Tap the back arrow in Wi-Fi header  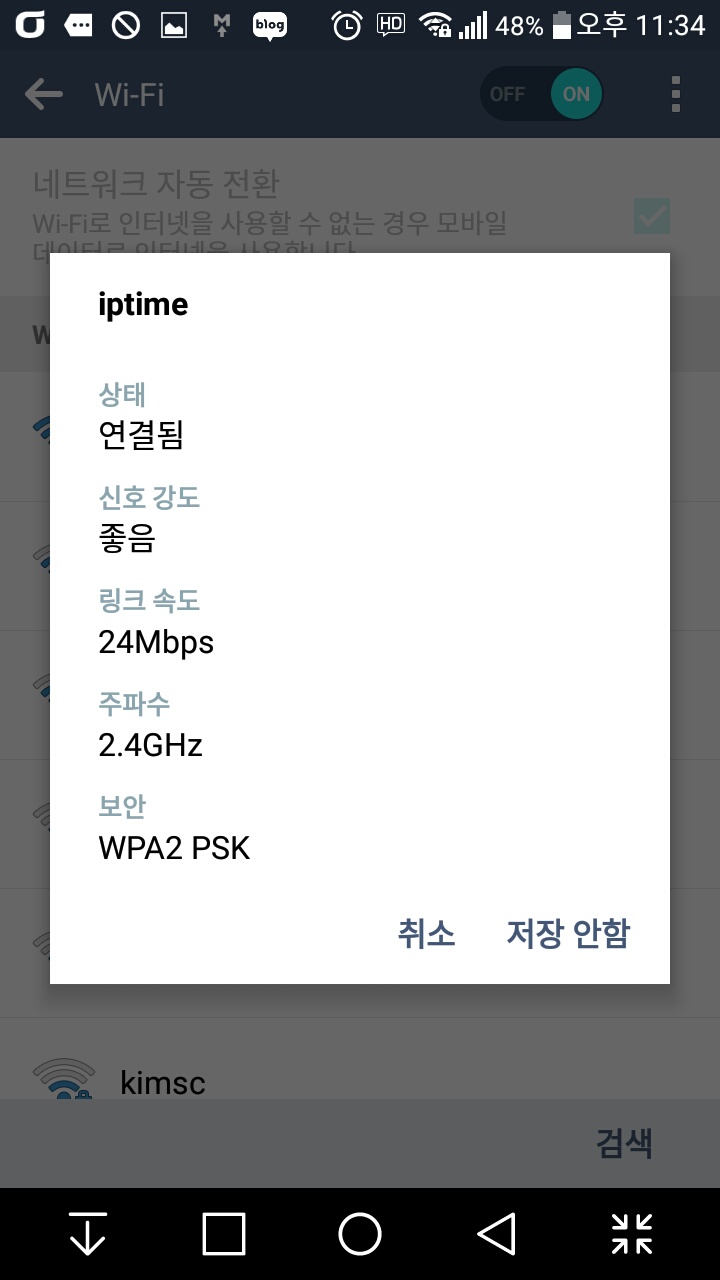[44, 95]
